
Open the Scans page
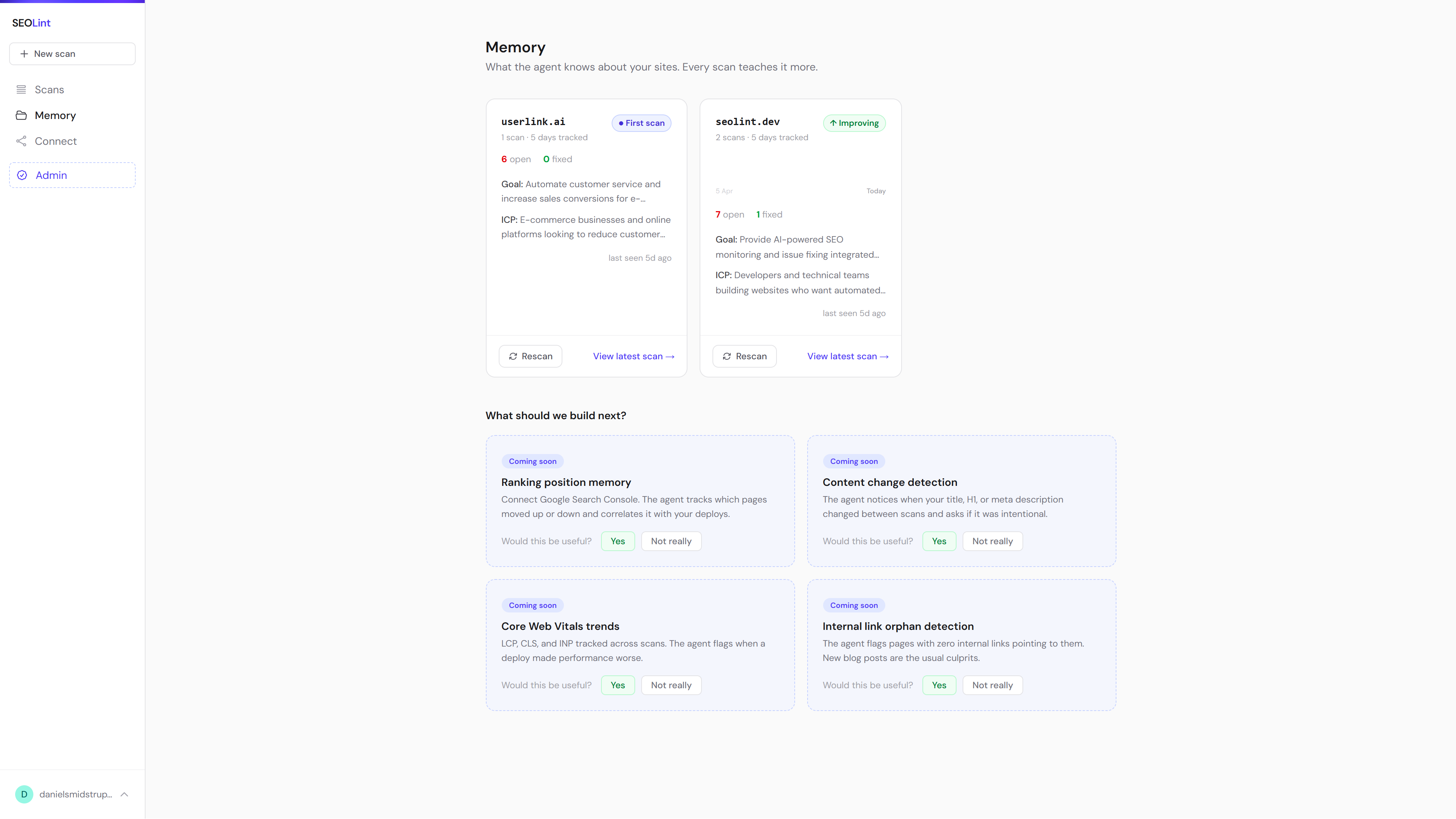(49, 89)
